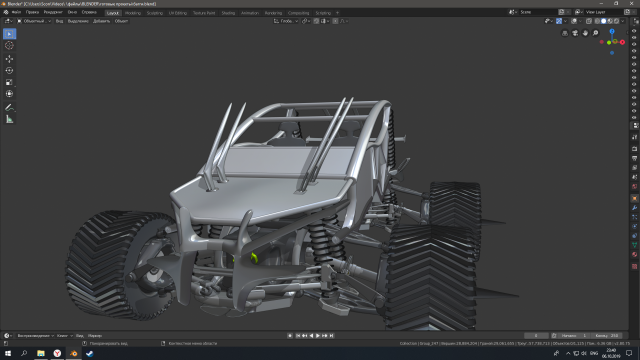
Task: Jump to the timeline end frame
Action: pyautogui.click(x=332, y=336)
